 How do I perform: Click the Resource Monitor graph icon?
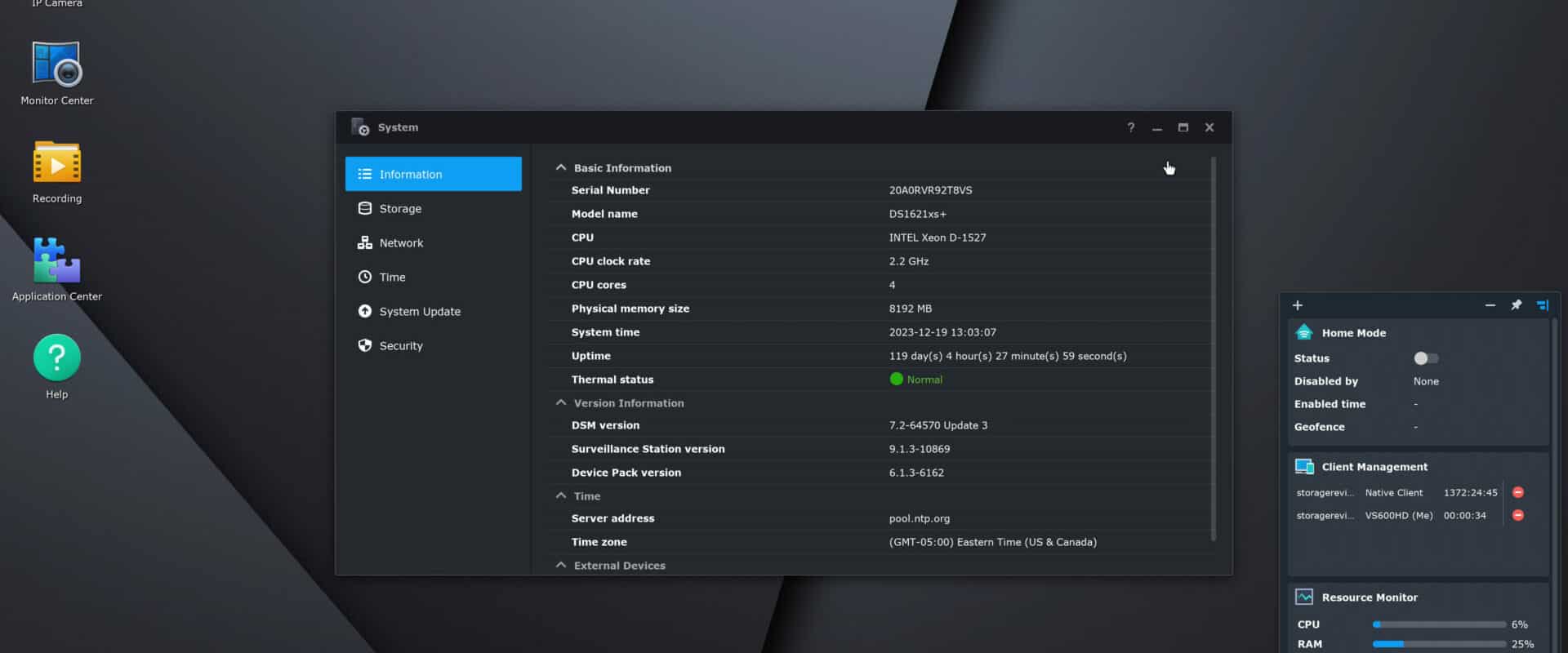coord(1304,597)
